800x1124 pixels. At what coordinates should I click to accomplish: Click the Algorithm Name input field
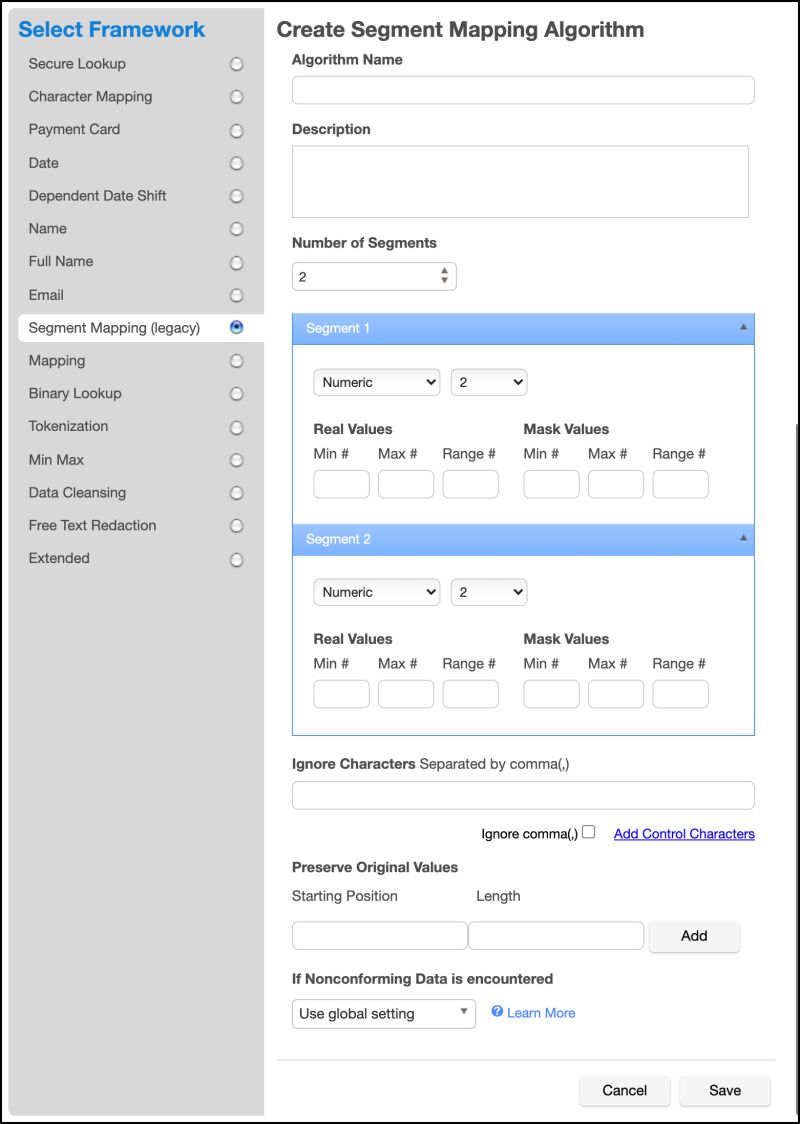tap(522, 90)
